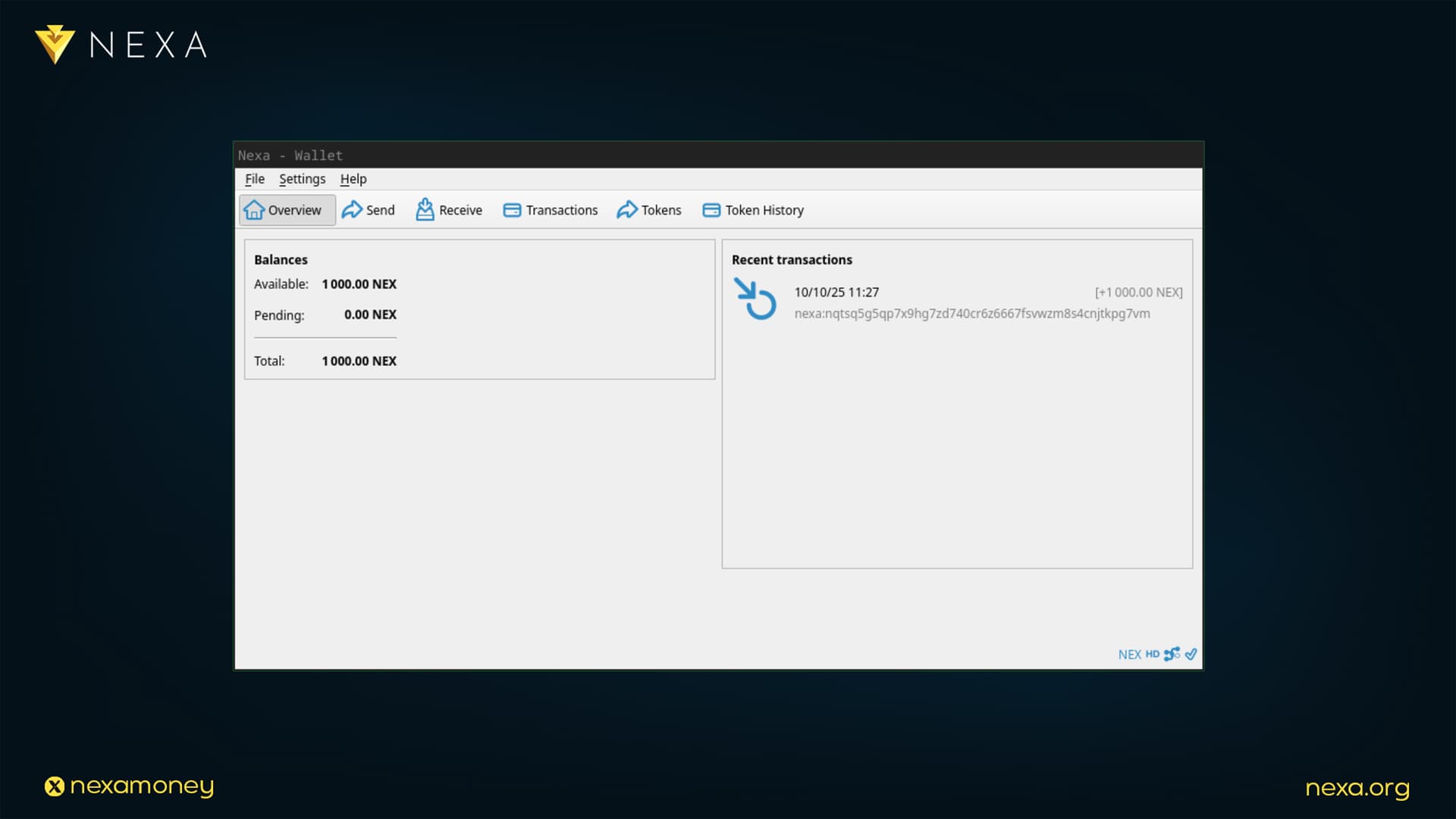Viewport: 1456px width, 819px height.
Task: Switch to the Token History tab label
Action: [x=764, y=210]
